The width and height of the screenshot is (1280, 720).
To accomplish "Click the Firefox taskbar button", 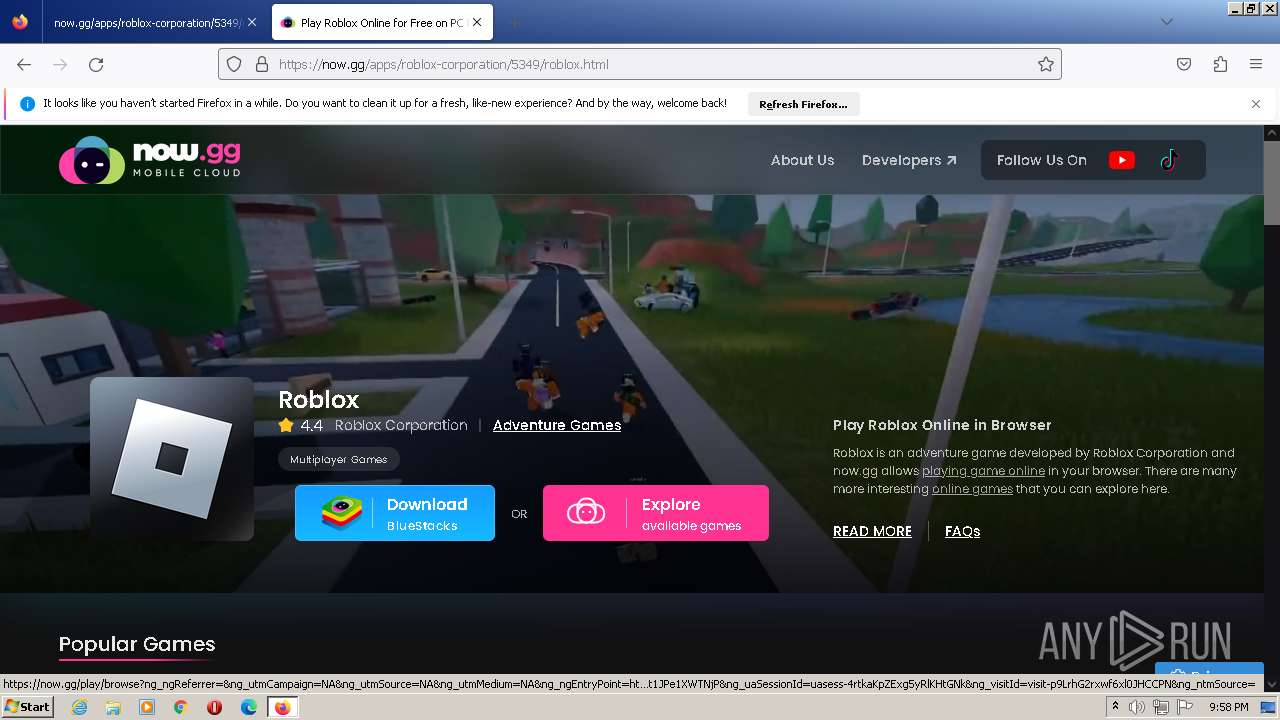I will [x=283, y=707].
